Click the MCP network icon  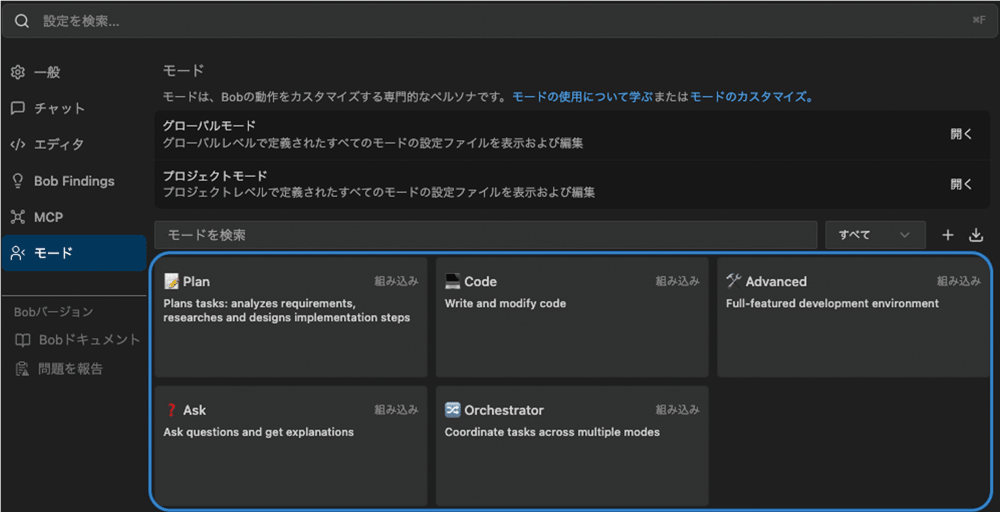pos(18,217)
